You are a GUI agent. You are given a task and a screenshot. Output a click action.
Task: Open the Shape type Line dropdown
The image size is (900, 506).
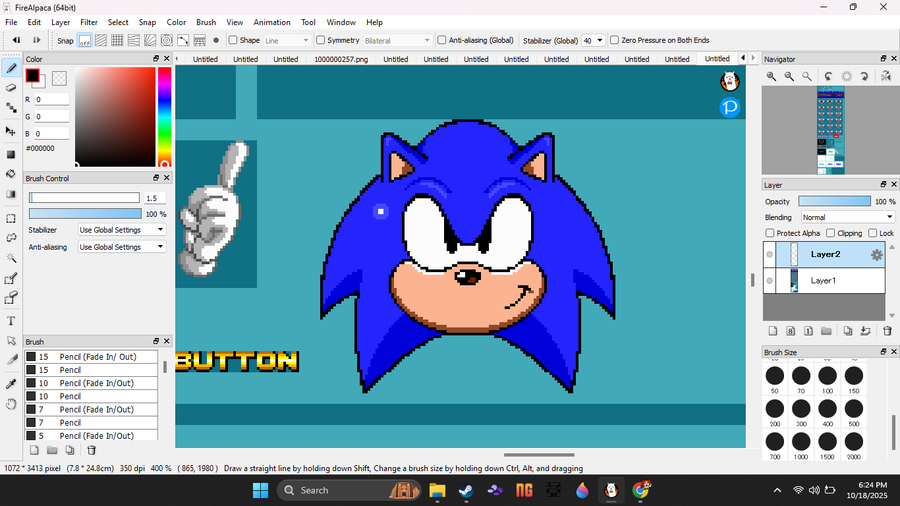click(x=286, y=41)
